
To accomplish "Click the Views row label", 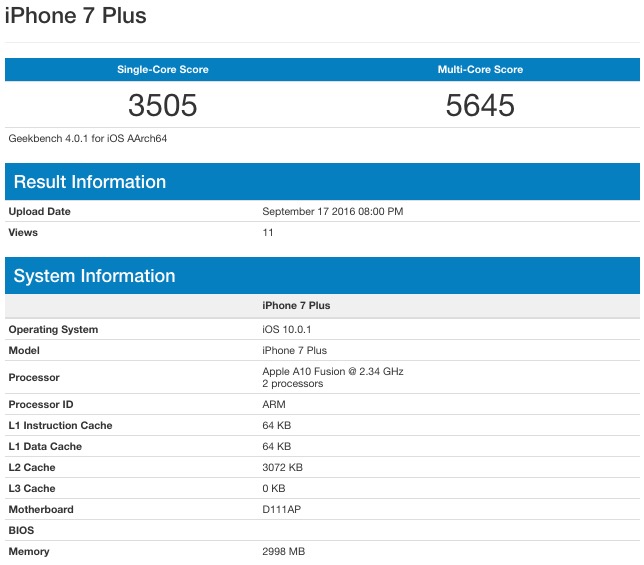I will click(x=23, y=233).
